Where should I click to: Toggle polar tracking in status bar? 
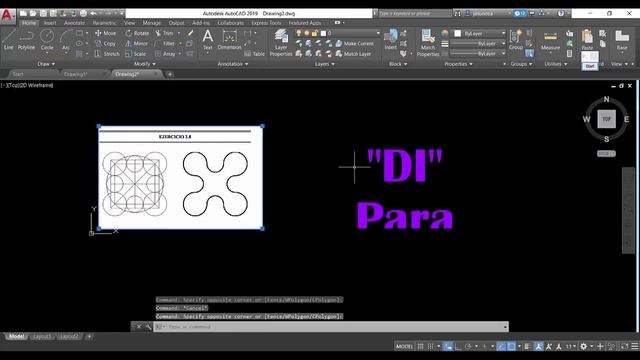point(468,347)
